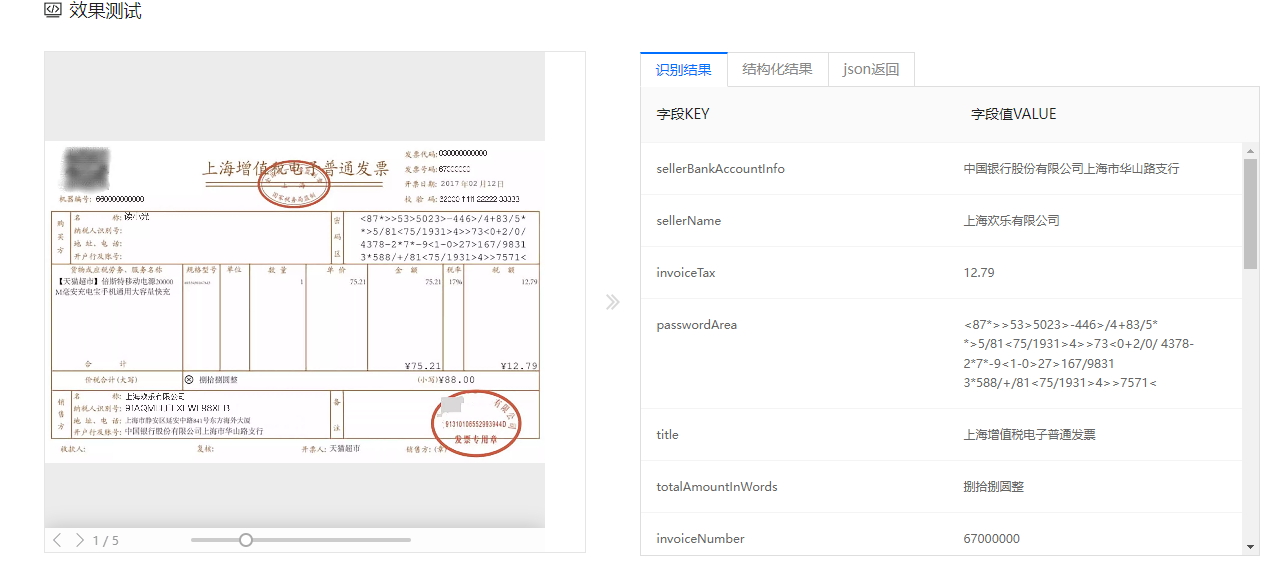Click the 字段KEY column header
The height and width of the screenshot is (572, 1271).
683,114
